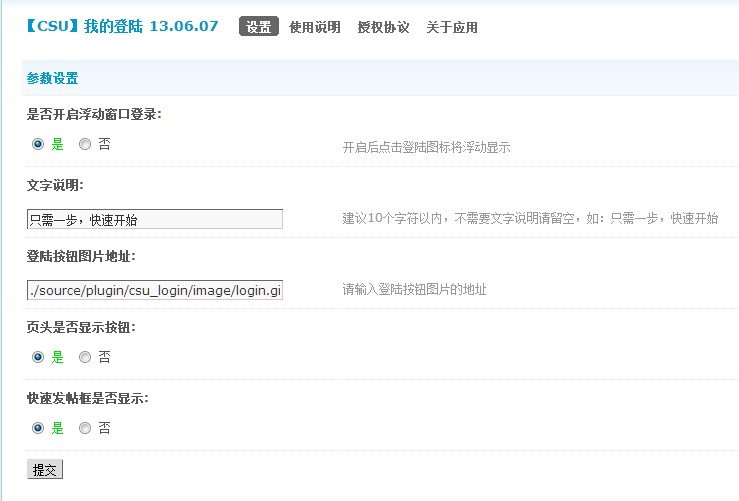Open the 授权协议 tab
The height and width of the screenshot is (501, 739).
click(383, 27)
